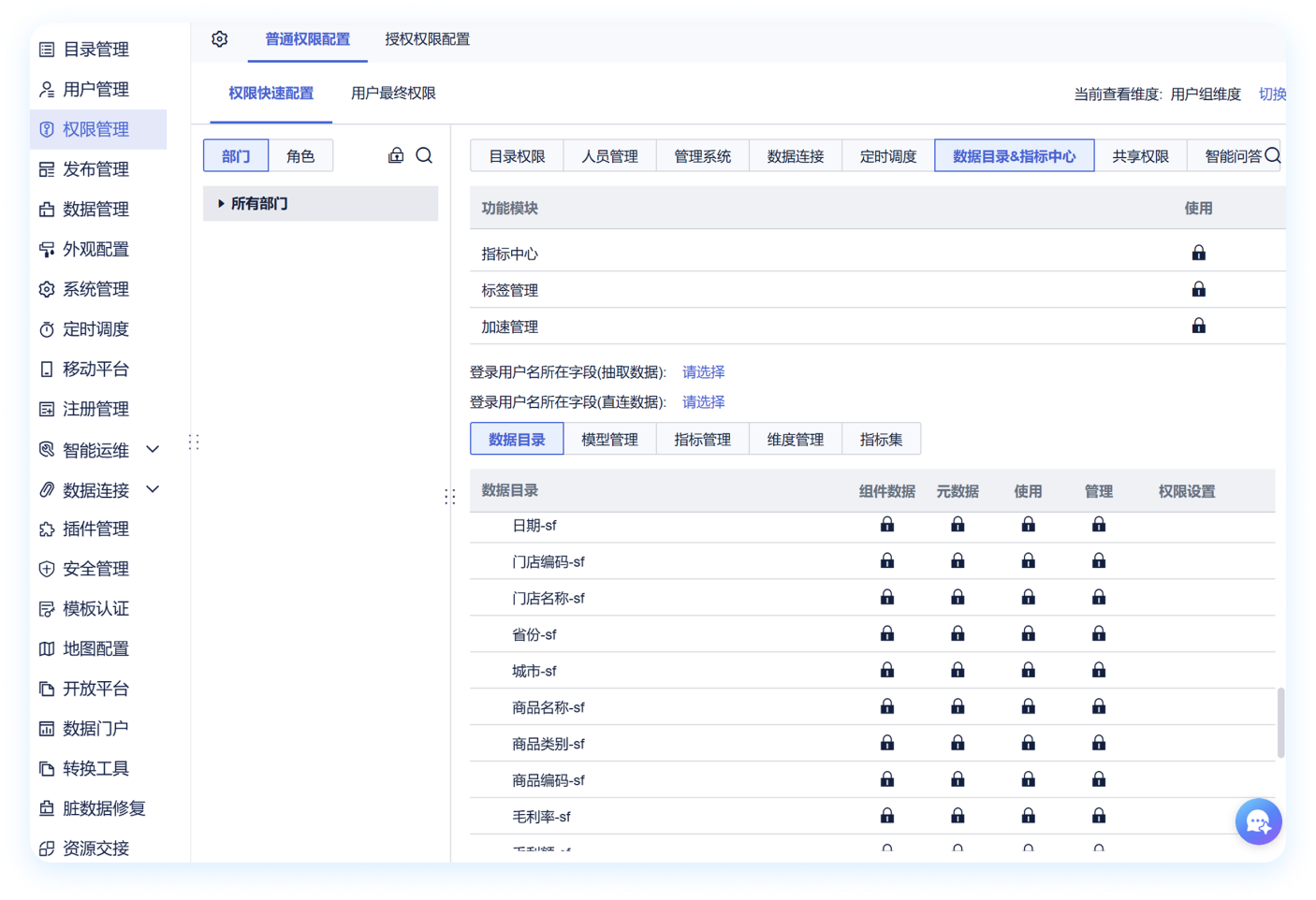Click the lock icon above department tree

(396, 155)
